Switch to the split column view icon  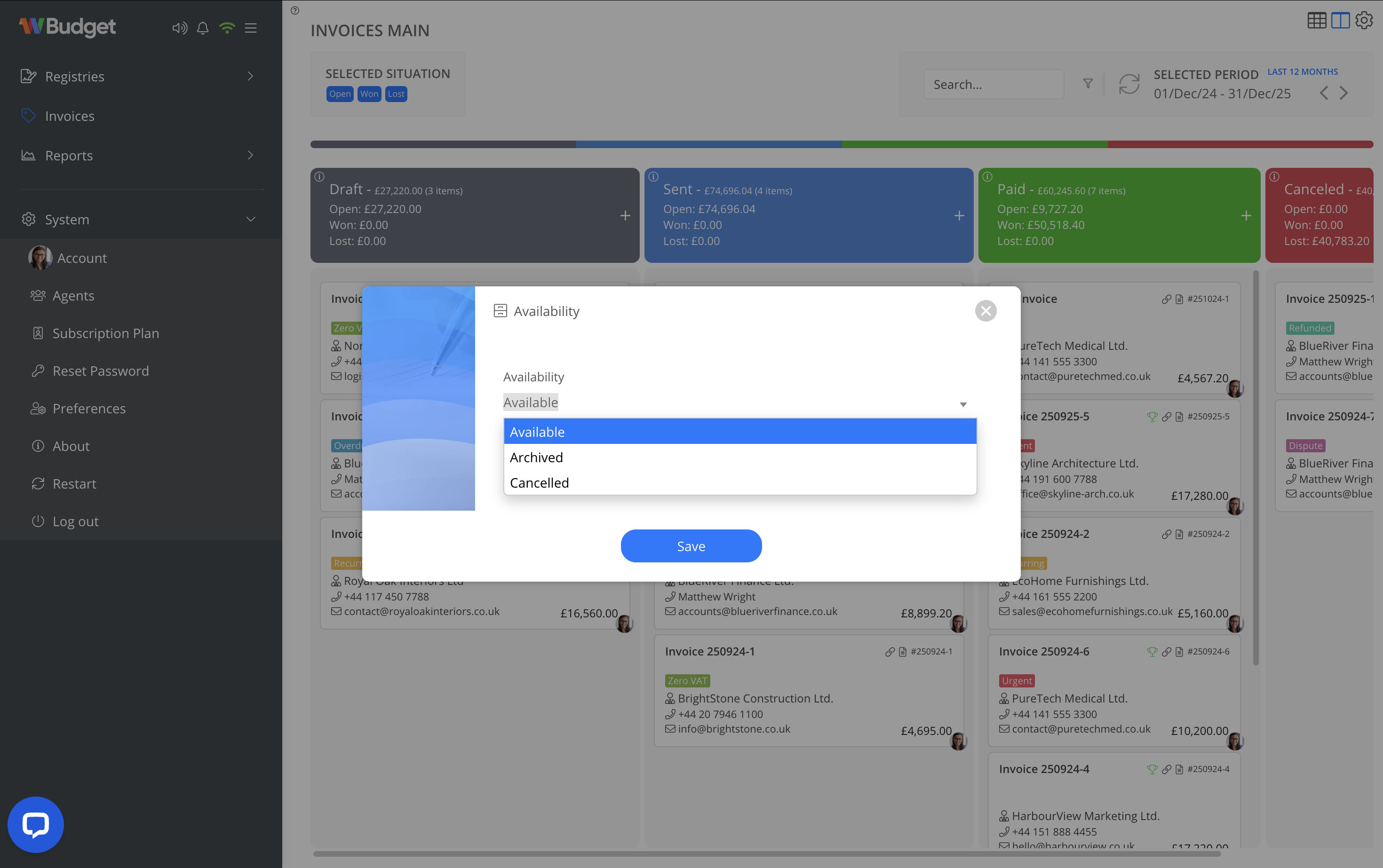pos(1340,20)
